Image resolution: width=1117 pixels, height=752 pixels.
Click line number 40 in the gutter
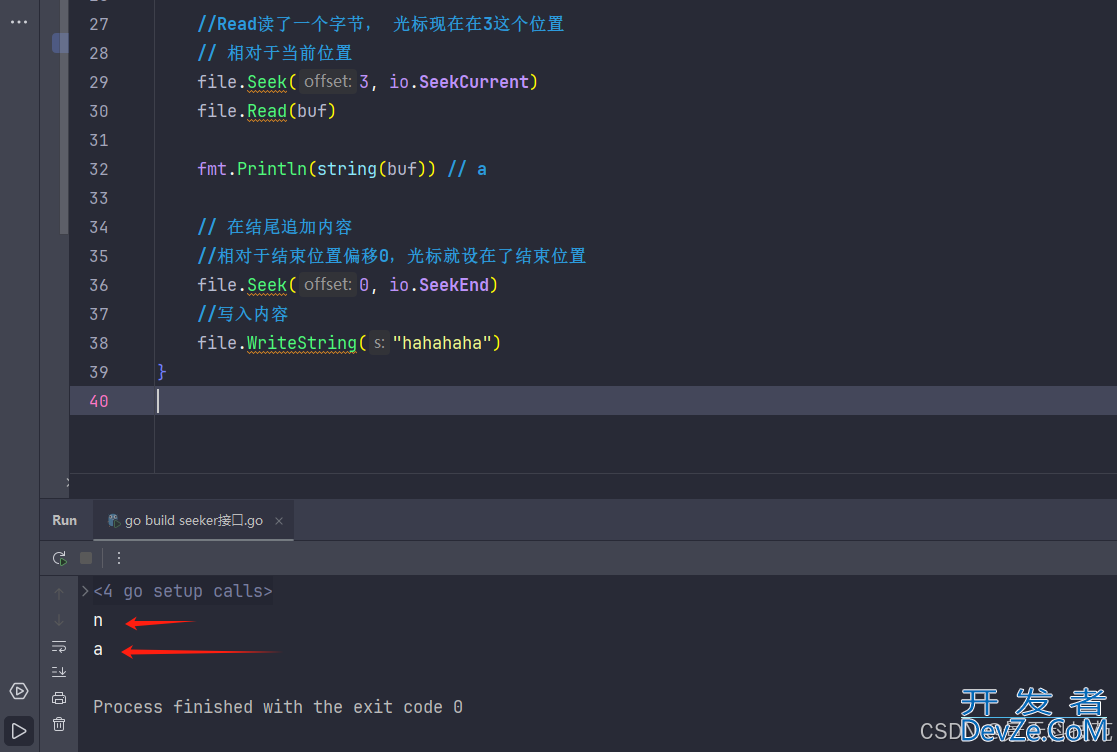[x=99, y=402]
